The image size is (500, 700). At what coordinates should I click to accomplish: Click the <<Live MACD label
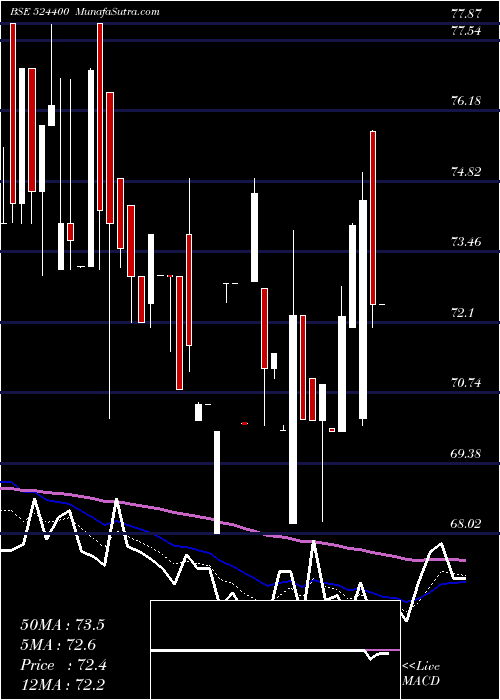click(x=421, y=674)
